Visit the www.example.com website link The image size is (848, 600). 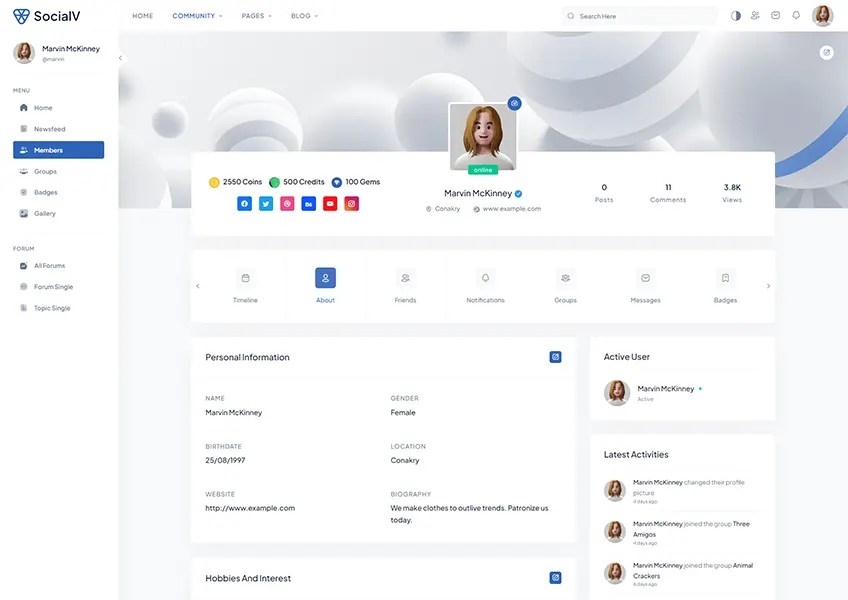pyautogui.click(x=508, y=209)
